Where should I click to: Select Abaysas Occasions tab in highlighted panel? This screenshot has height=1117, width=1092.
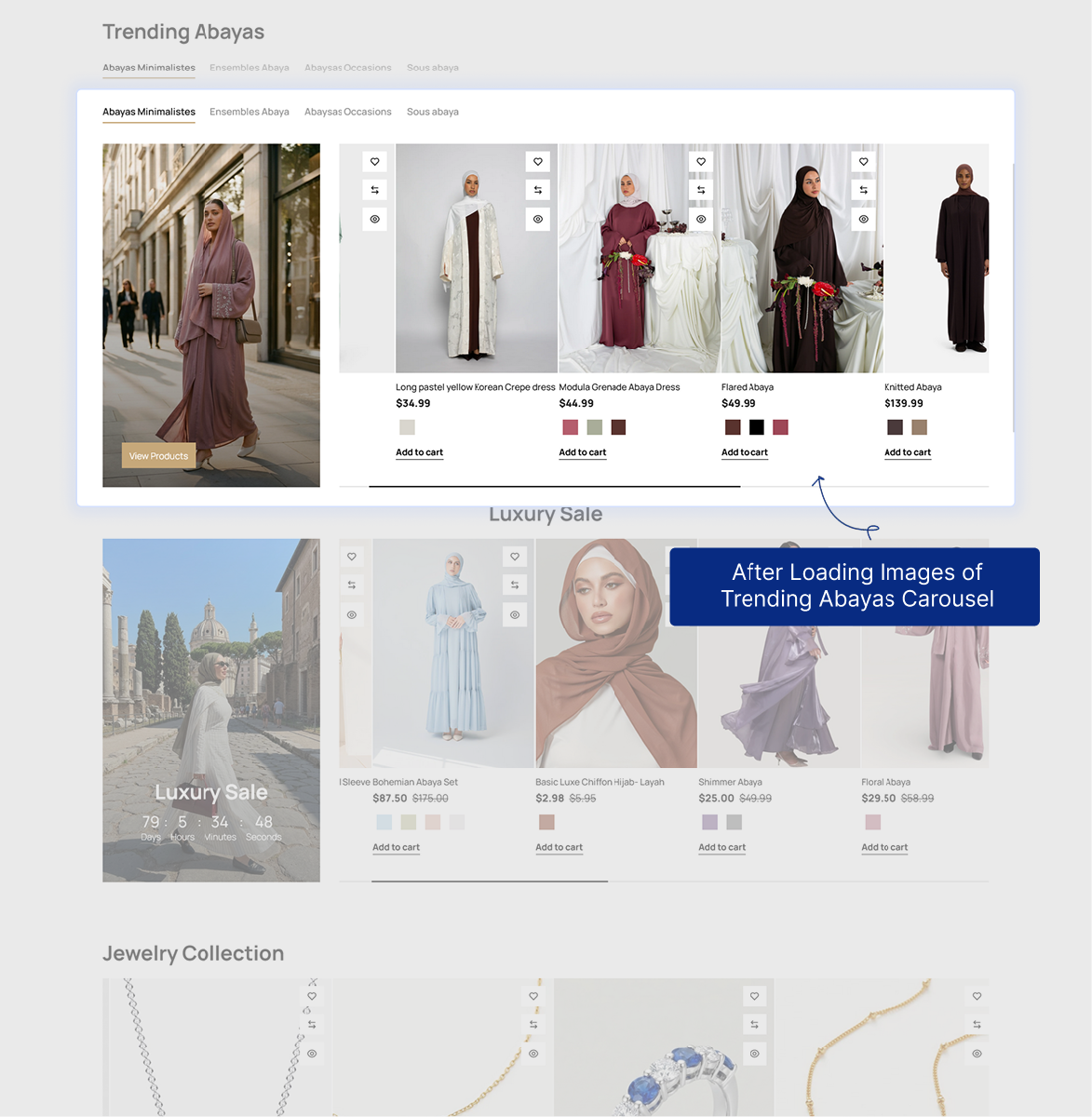(x=348, y=112)
